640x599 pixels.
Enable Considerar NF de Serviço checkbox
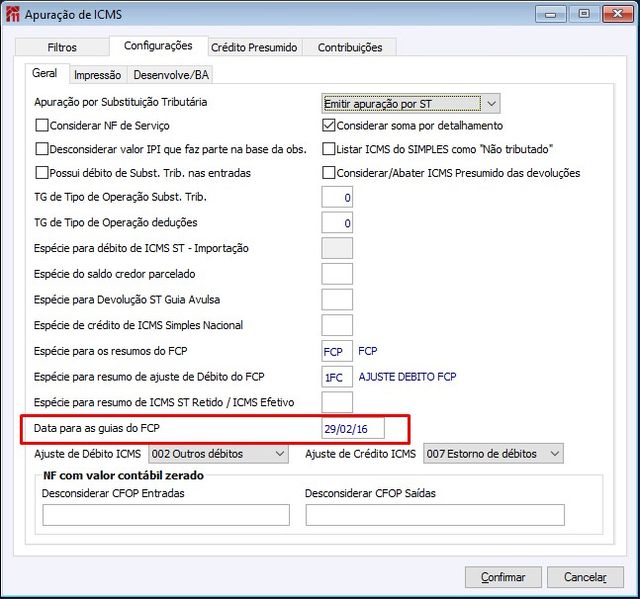point(42,125)
